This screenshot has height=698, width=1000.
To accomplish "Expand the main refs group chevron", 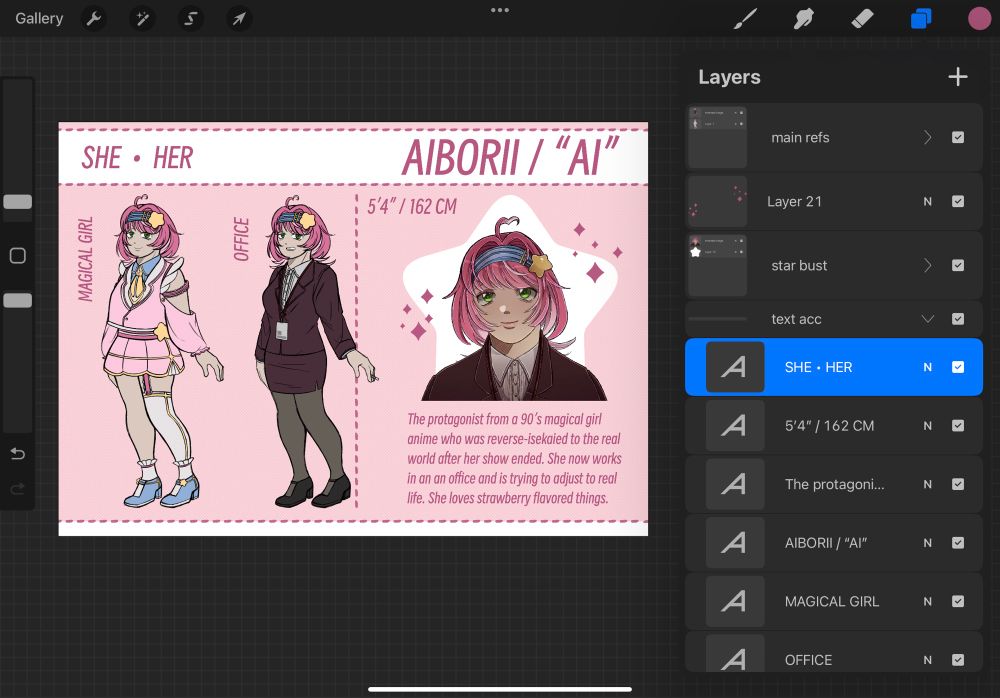I will (928, 137).
